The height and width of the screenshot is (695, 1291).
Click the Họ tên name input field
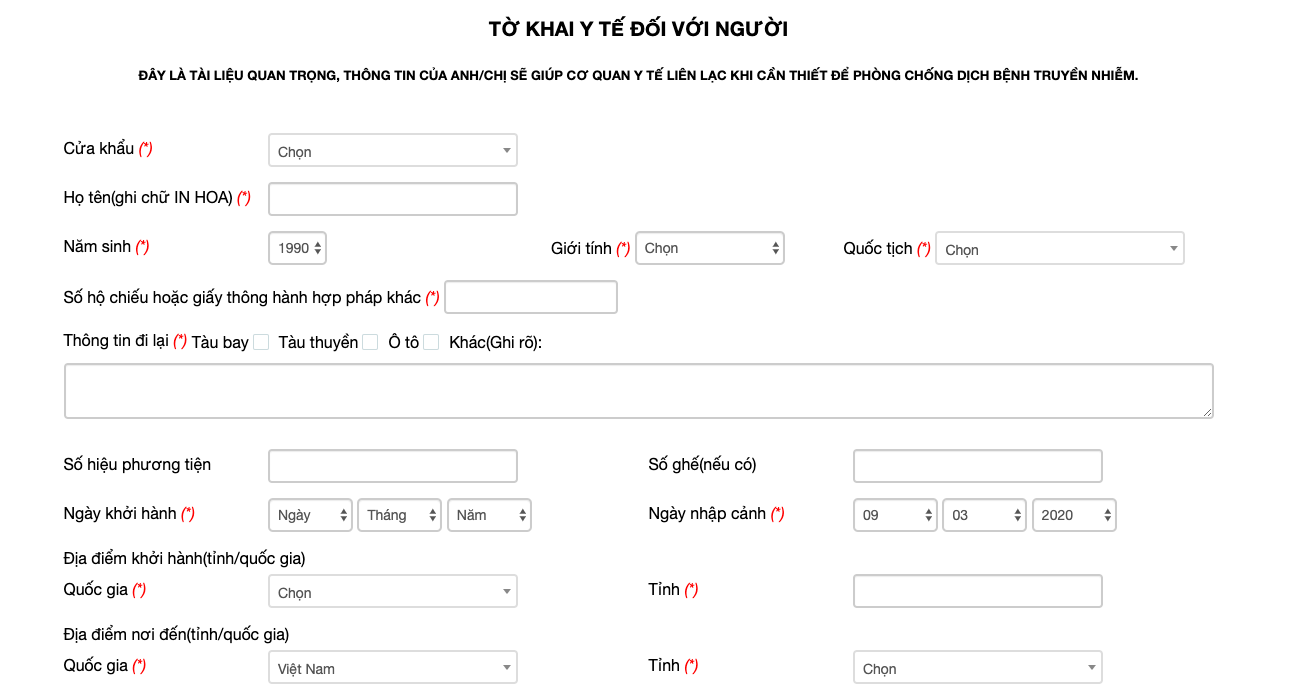pos(392,198)
